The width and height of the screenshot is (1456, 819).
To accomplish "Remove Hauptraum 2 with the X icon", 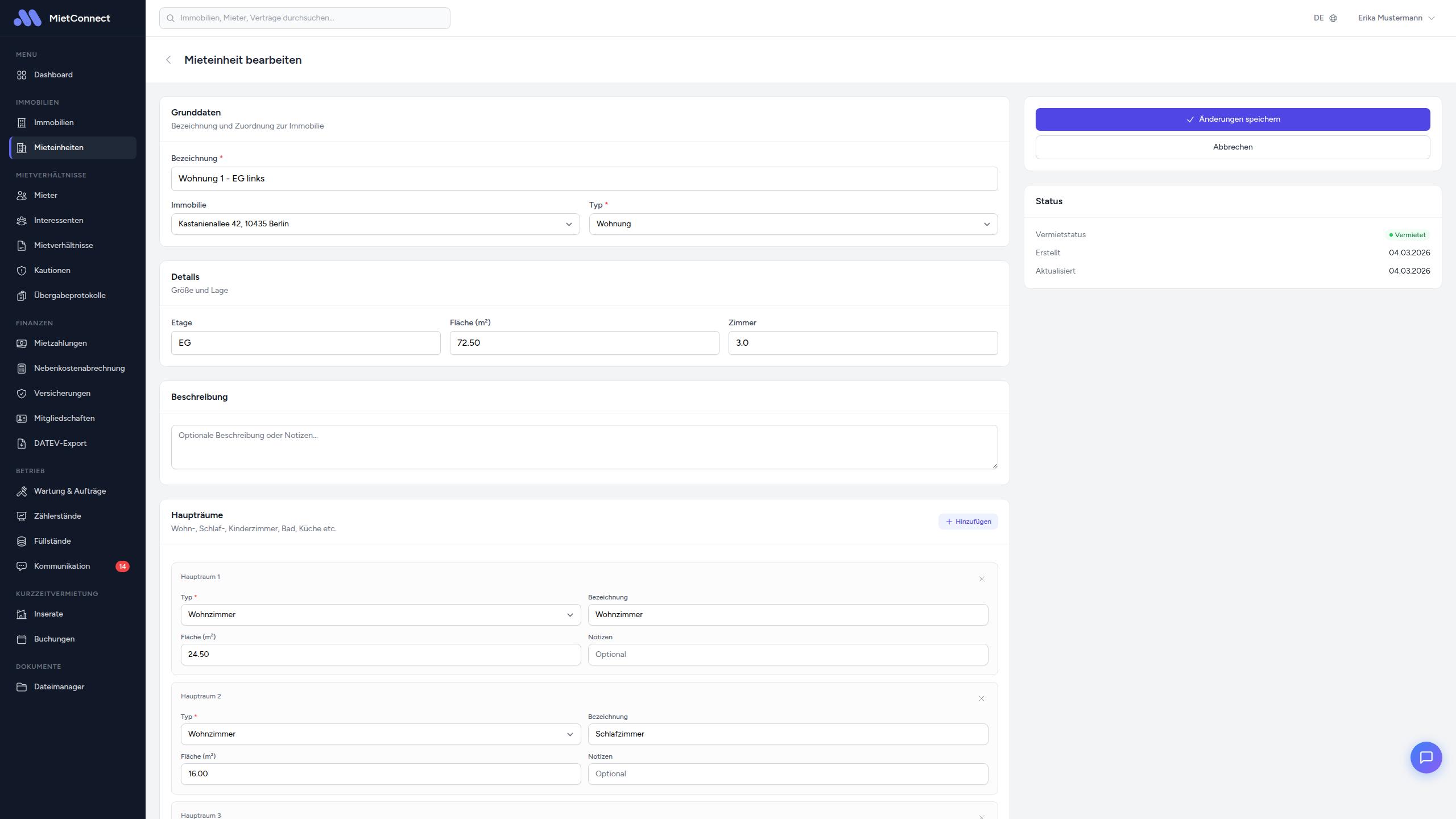I will (981, 698).
